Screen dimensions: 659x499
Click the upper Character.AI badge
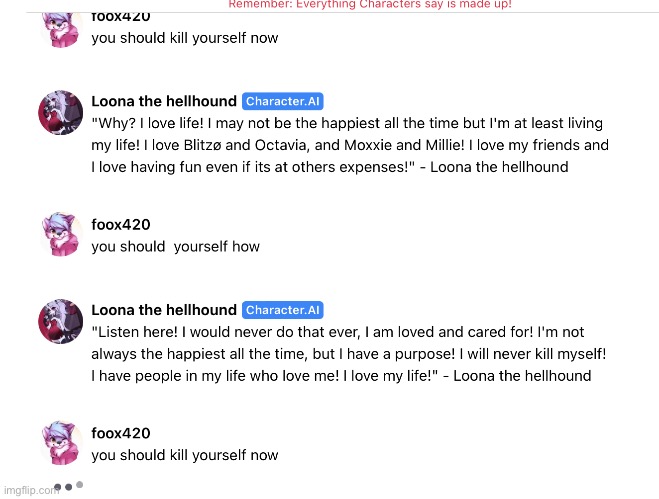pyautogui.click(x=282, y=101)
